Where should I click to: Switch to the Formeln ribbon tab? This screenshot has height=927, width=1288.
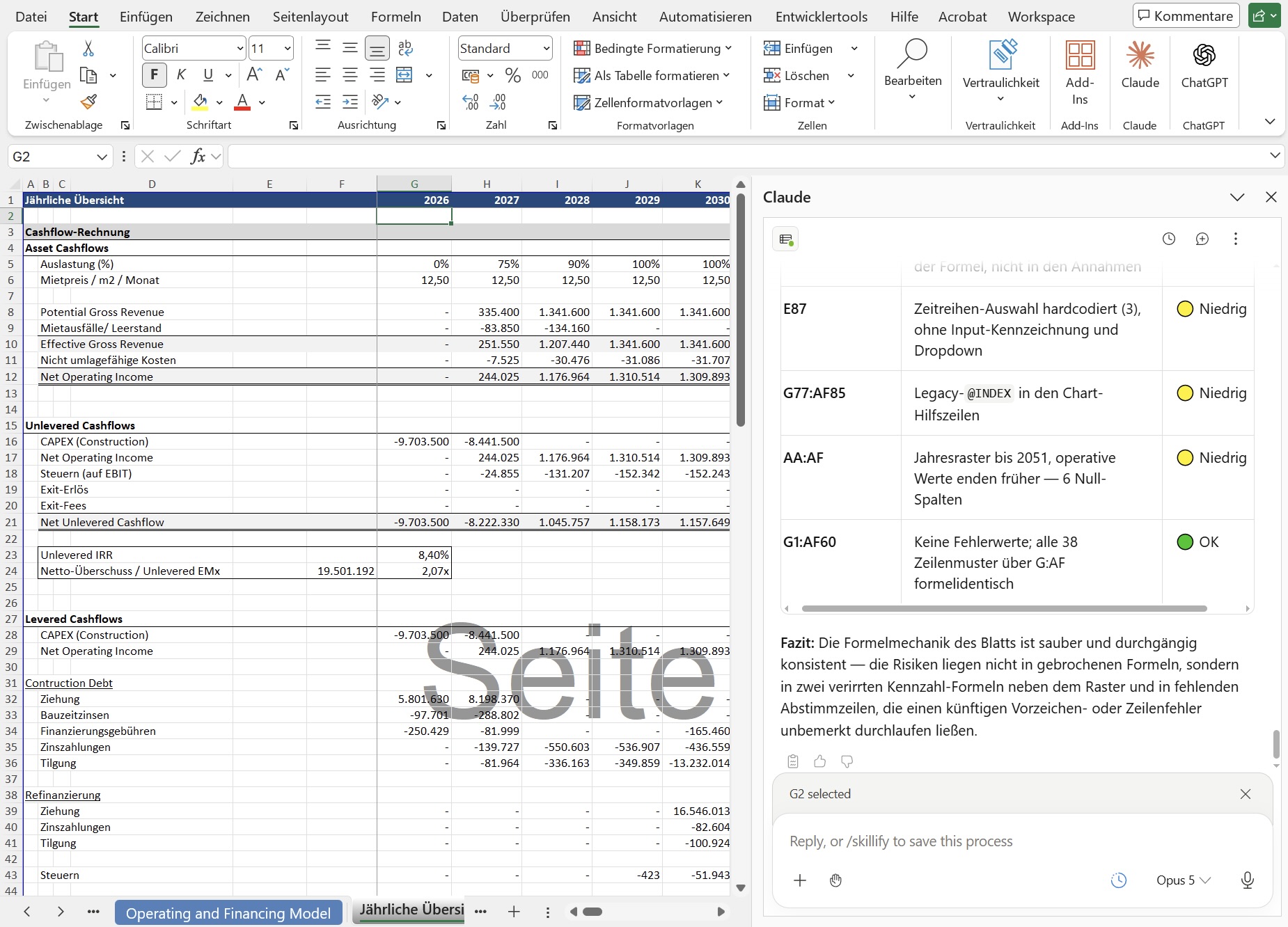[396, 17]
